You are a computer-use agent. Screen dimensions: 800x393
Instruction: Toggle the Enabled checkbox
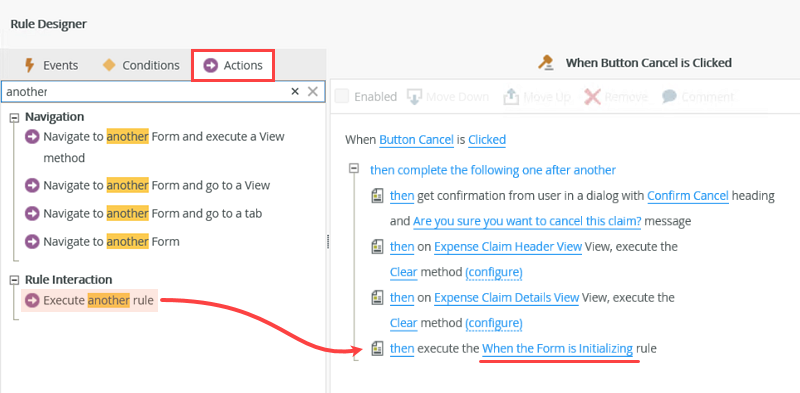(342, 96)
